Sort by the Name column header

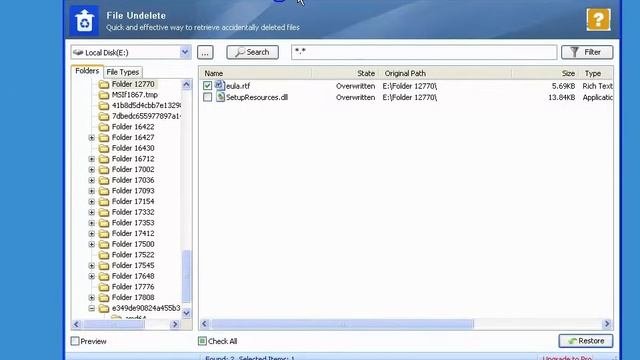256,73
